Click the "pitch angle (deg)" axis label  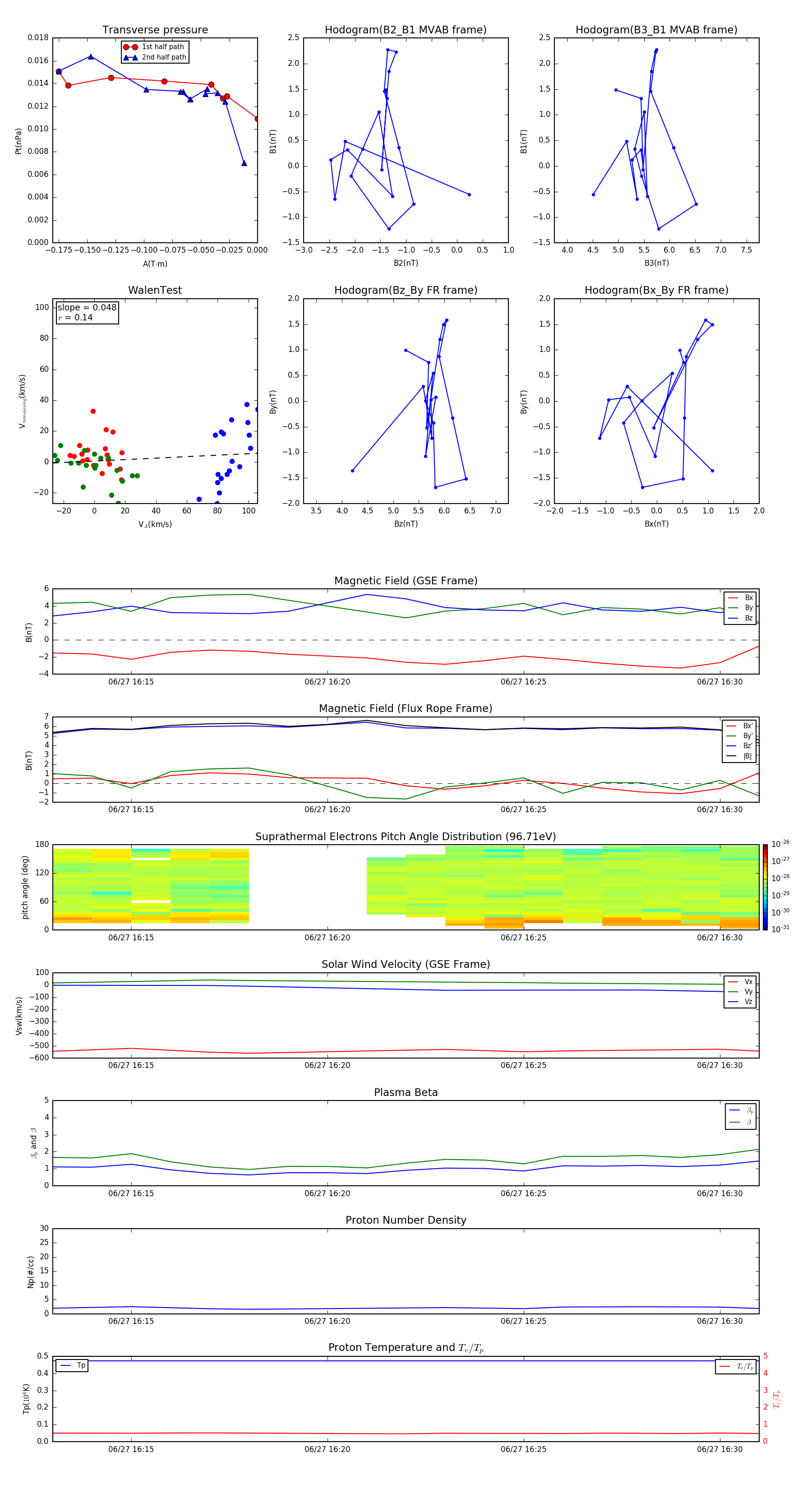[x=25, y=887]
